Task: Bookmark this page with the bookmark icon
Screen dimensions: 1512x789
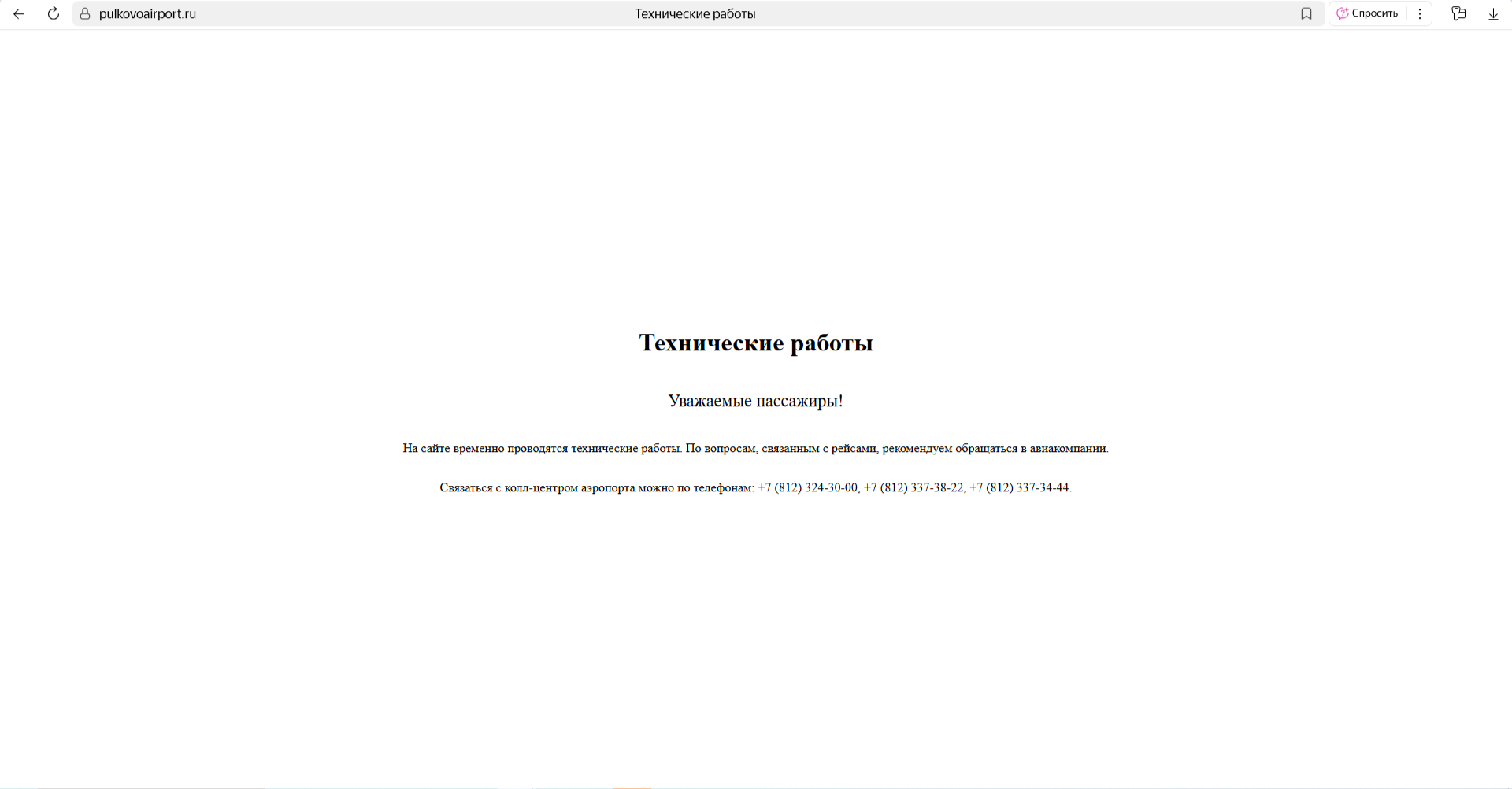Action: (1306, 13)
